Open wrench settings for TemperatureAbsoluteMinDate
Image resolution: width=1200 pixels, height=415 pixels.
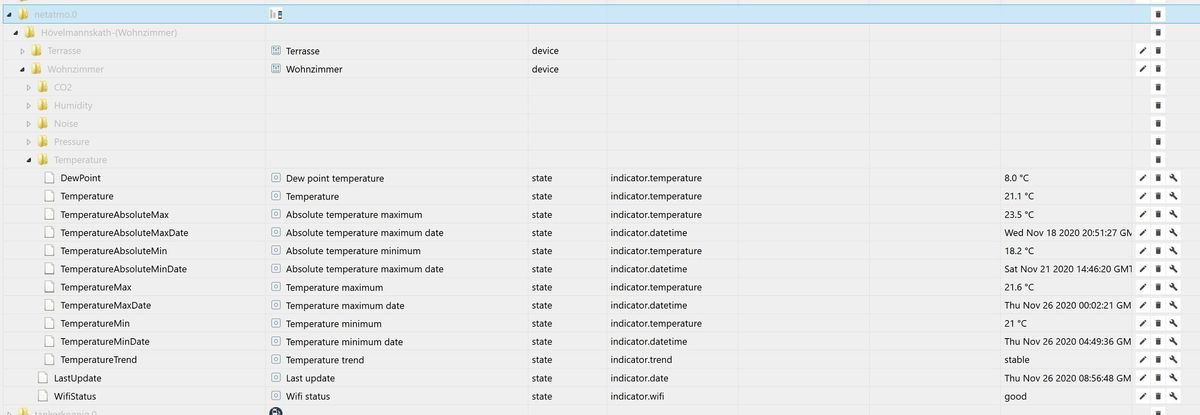pyautogui.click(x=1174, y=268)
